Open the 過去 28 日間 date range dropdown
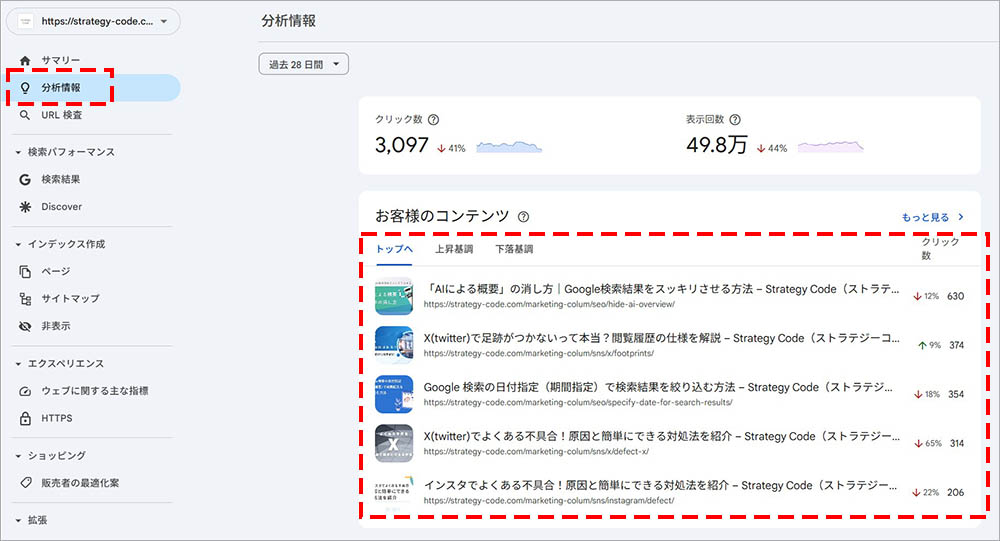 303,65
